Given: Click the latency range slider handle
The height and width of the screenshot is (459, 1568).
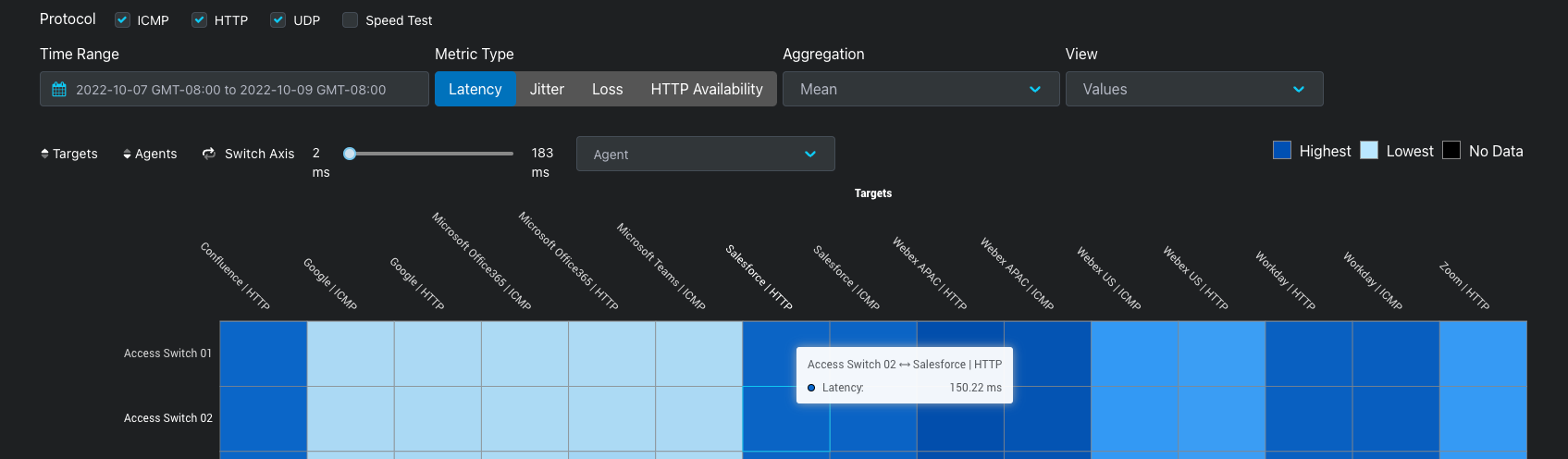Looking at the screenshot, I should click(x=350, y=154).
